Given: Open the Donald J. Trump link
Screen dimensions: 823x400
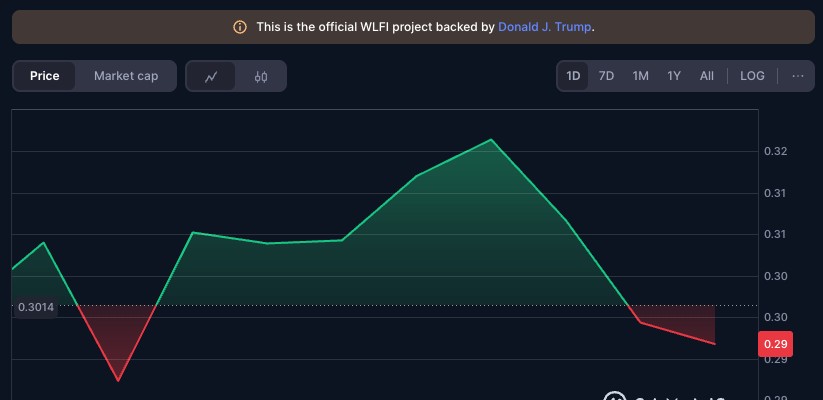Looking at the screenshot, I should (x=544, y=27).
